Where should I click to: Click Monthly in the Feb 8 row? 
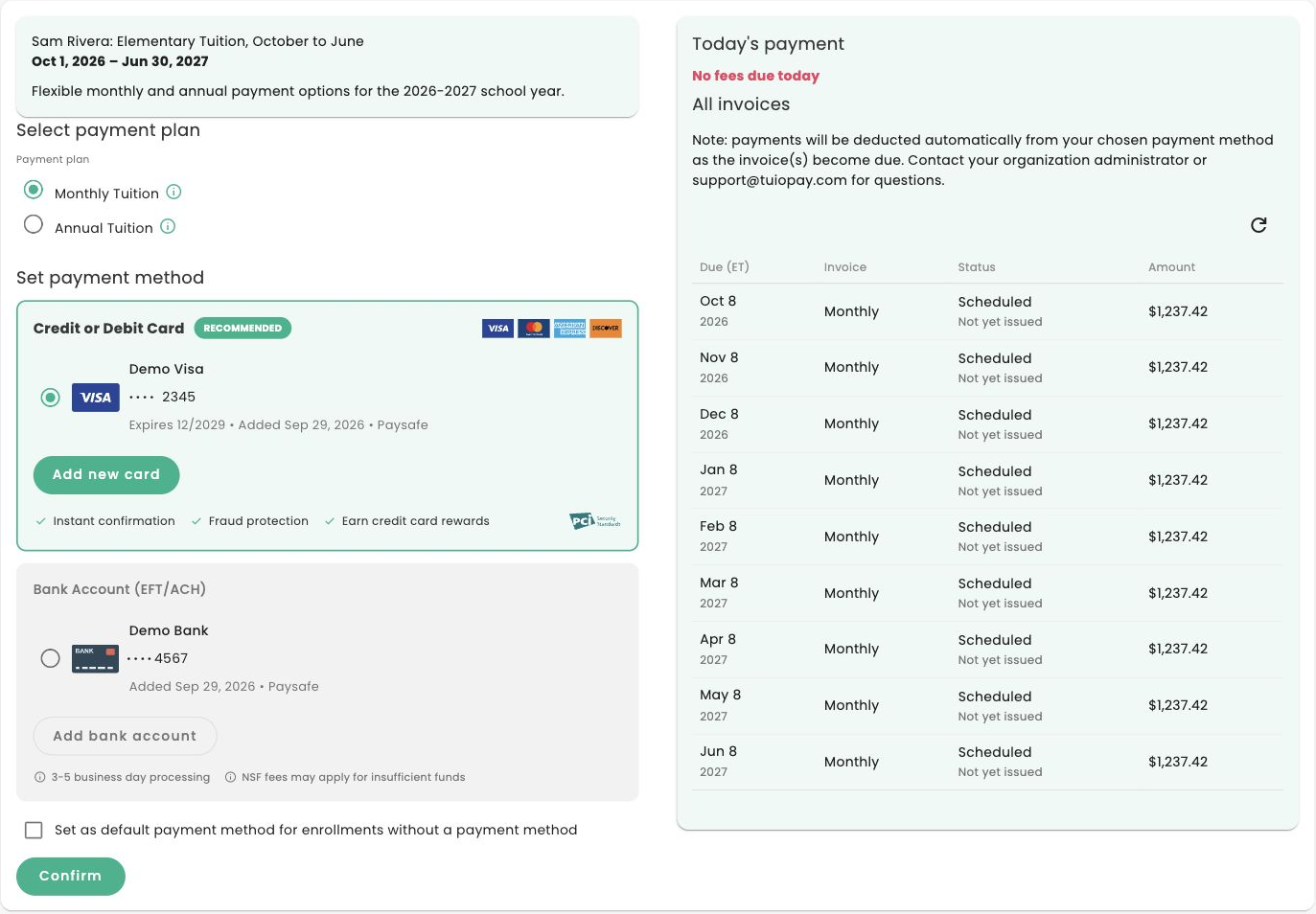(x=851, y=537)
